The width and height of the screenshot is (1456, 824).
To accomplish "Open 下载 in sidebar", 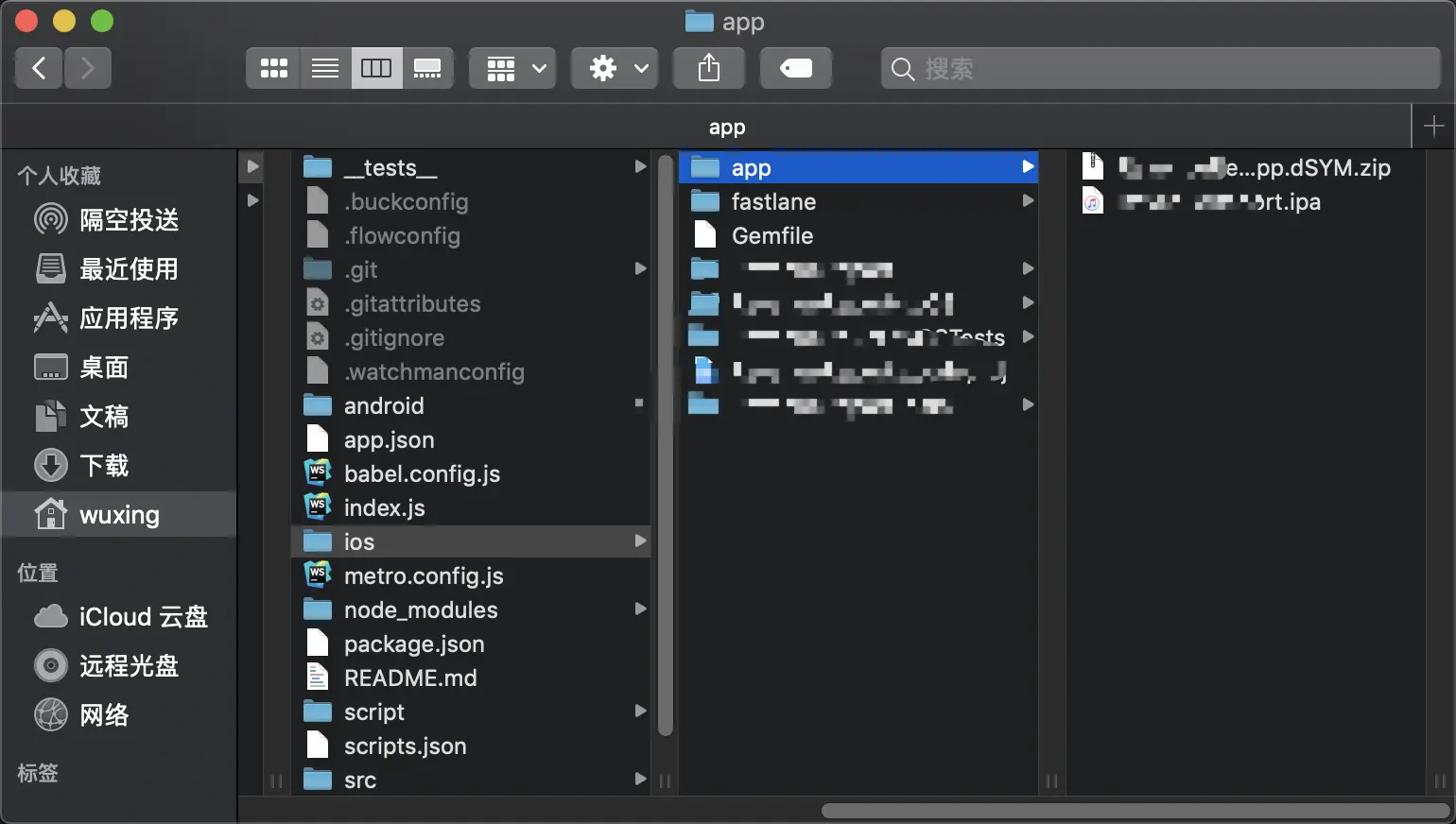I will coord(119,465).
